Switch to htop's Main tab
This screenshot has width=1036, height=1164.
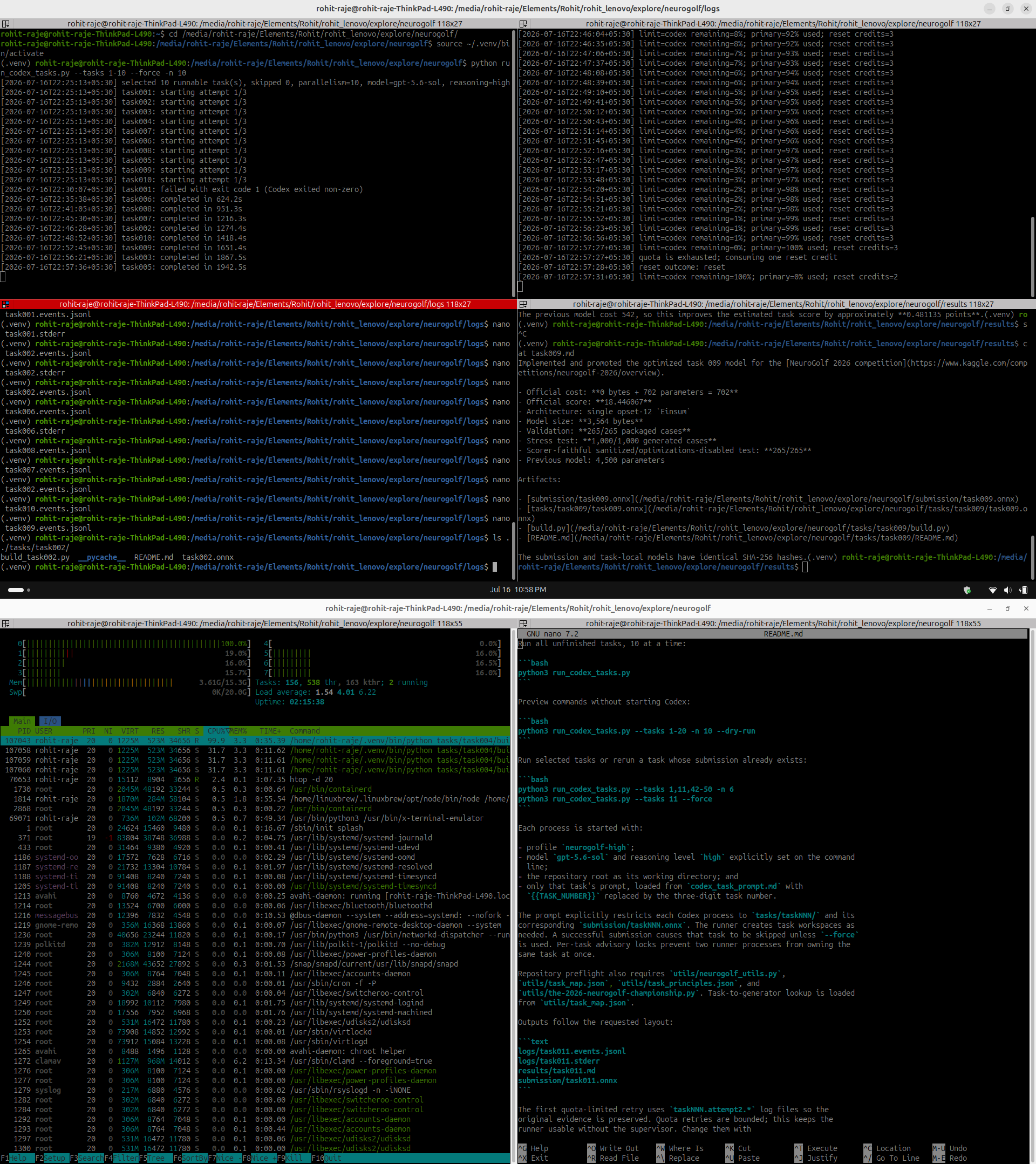pos(22,722)
